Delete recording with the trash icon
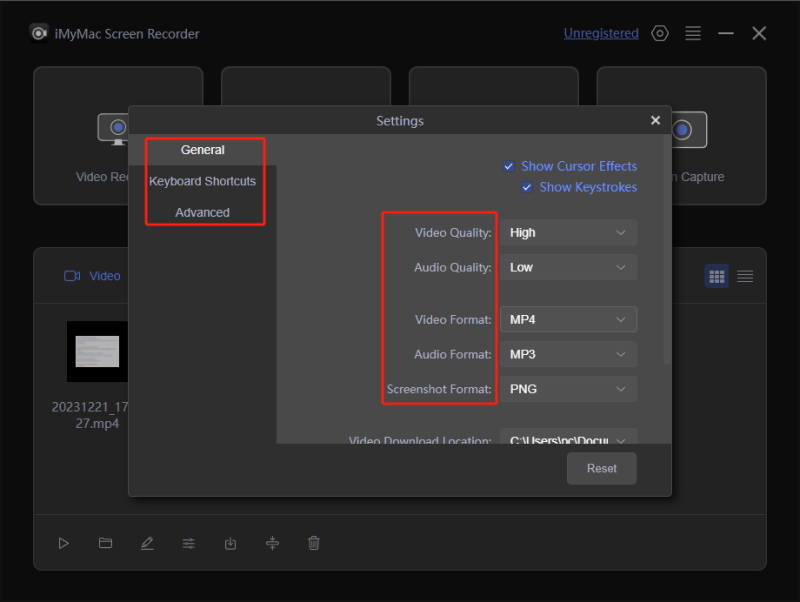Image resolution: width=800 pixels, height=602 pixels. [314, 543]
